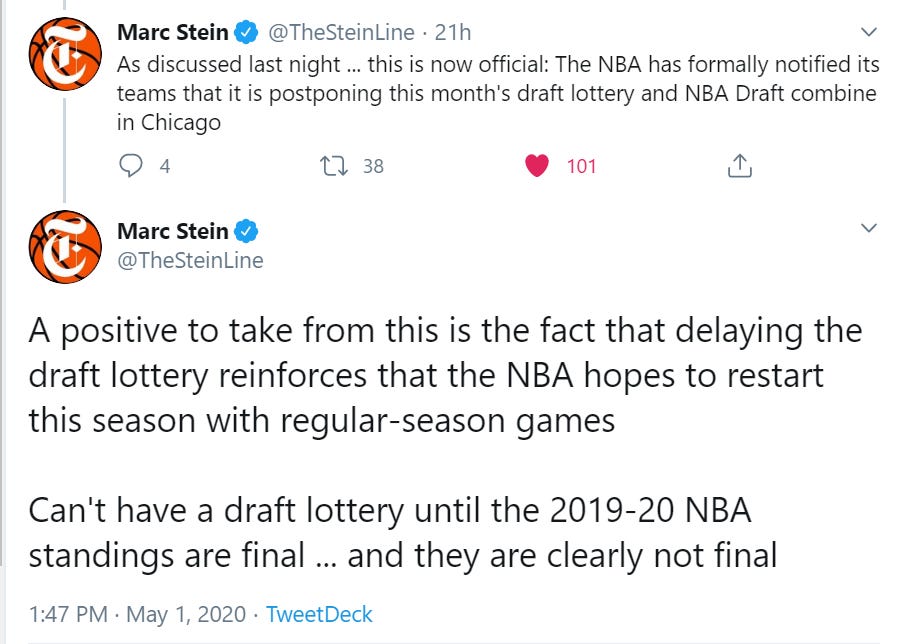Image resolution: width=900 pixels, height=644 pixels.
Task: Share the first tweet via share icon
Action: 739,166
